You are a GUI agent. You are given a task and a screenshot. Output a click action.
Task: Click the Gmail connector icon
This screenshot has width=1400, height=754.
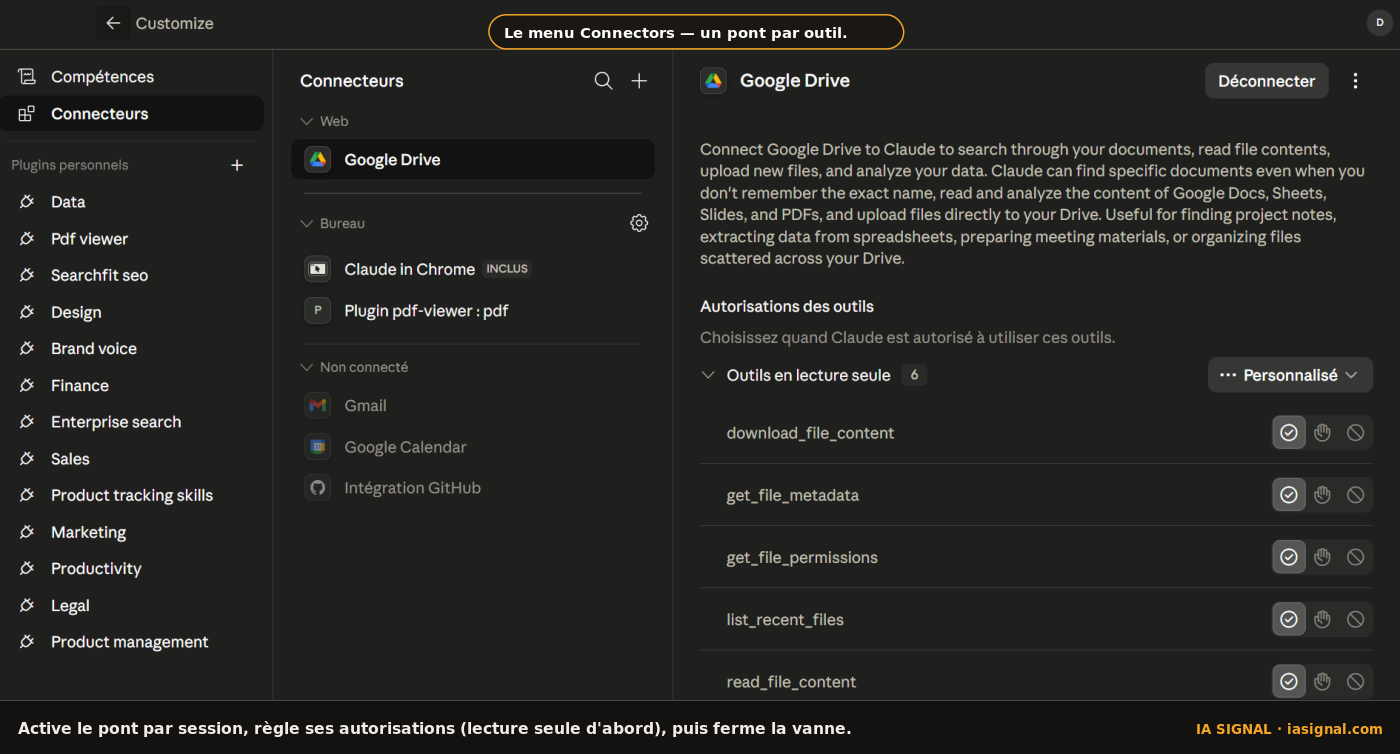(318, 405)
